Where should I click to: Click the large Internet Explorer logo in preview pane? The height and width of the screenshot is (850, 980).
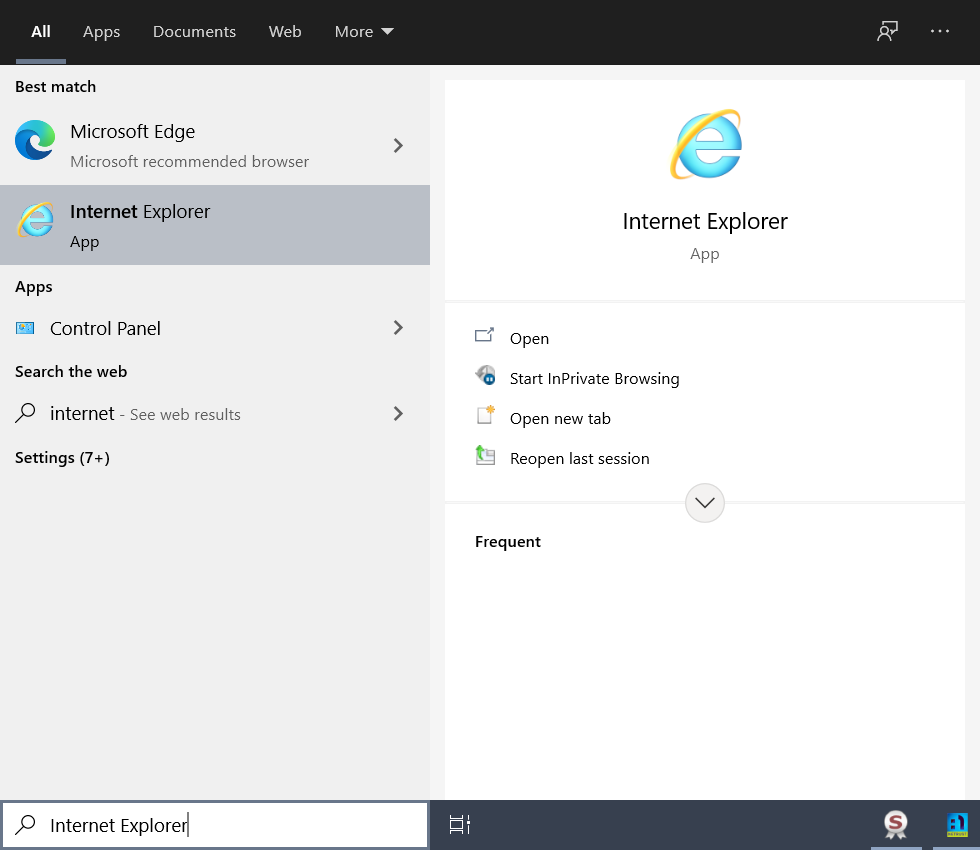[x=706, y=144]
